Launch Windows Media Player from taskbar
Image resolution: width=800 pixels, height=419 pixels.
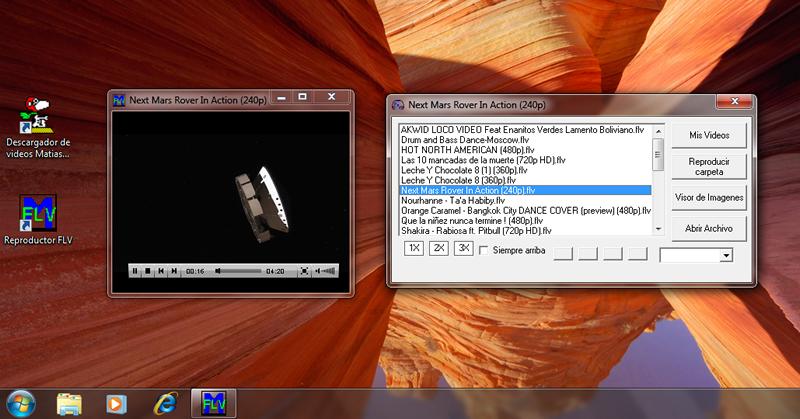116,404
